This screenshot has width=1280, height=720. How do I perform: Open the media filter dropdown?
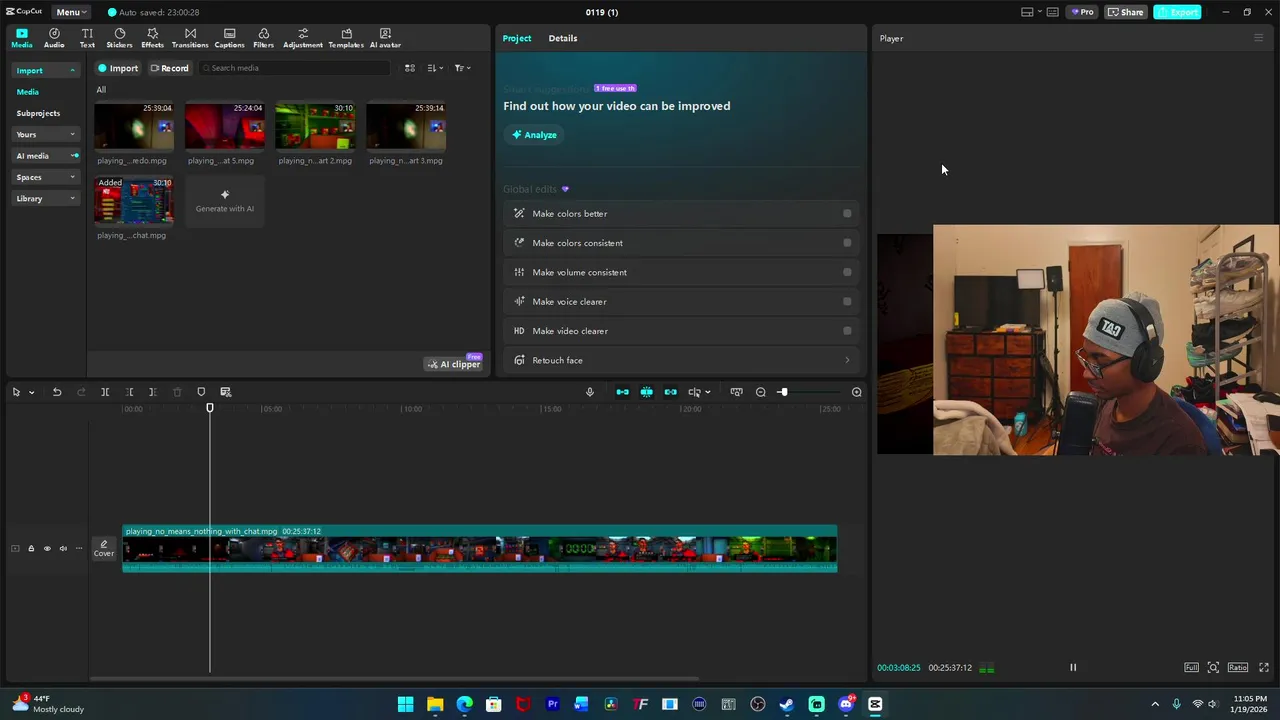click(x=462, y=68)
